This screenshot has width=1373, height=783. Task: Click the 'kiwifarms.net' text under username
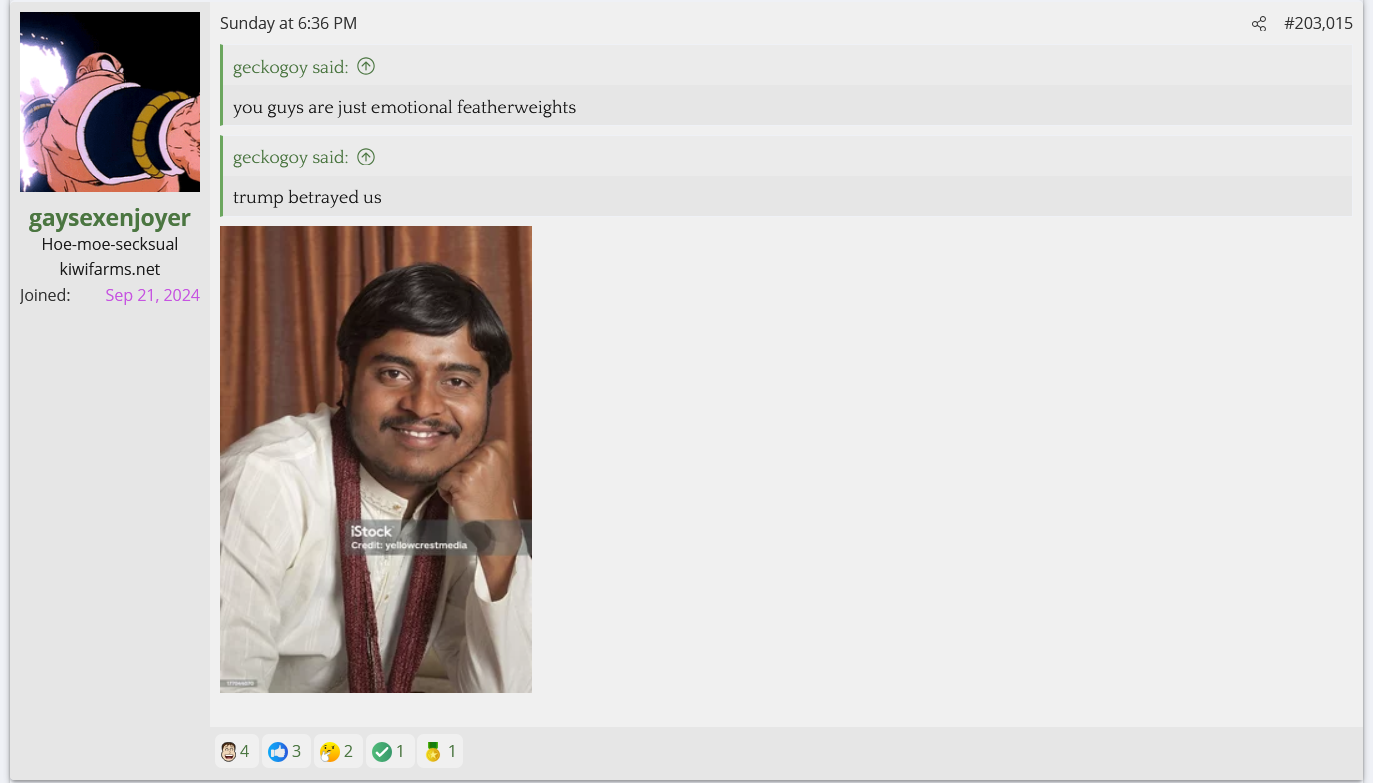(110, 269)
